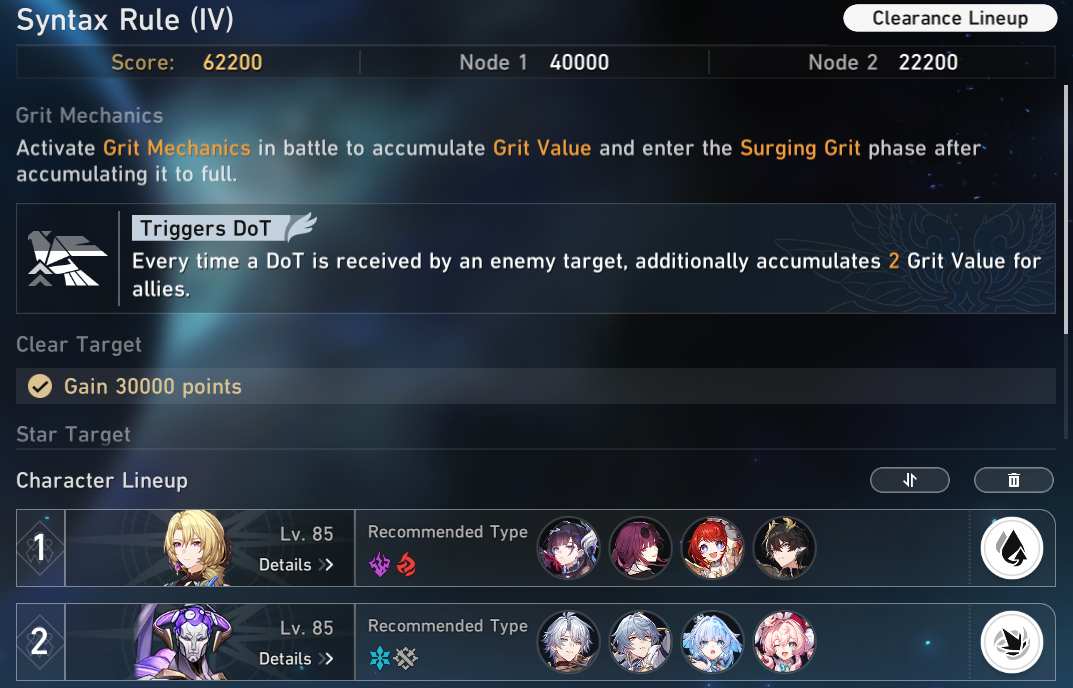Select the team 2 wing skill icon
1073x688 pixels.
[1011, 642]
